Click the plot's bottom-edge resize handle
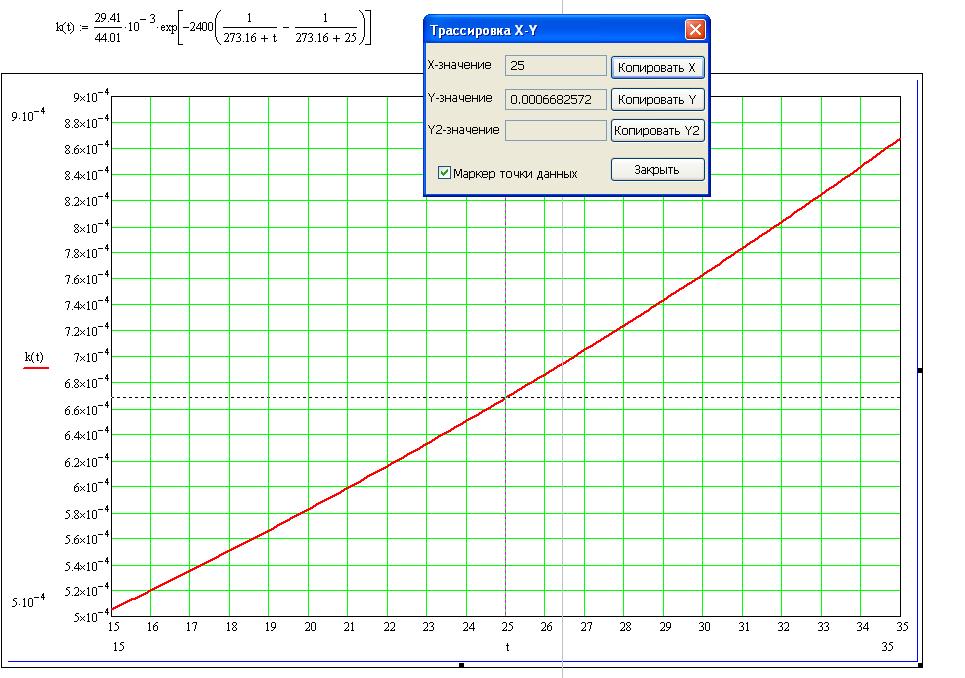 (x=461, y=664)
